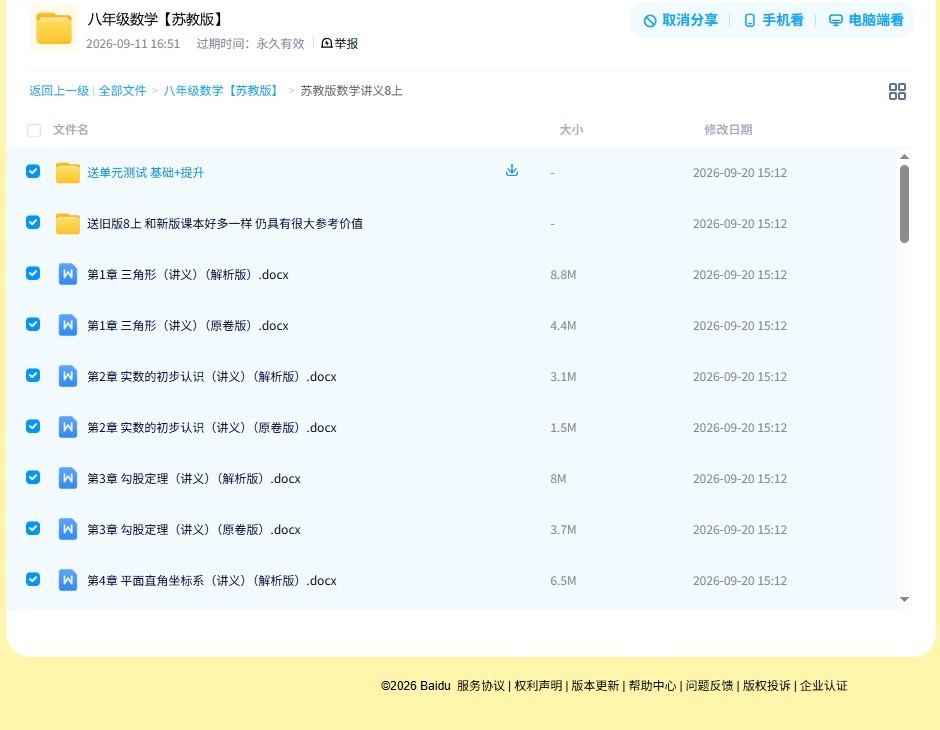940x730 pixels.
Task: Choose 电脑端看 to view on desktop
Action: point(866,20)
